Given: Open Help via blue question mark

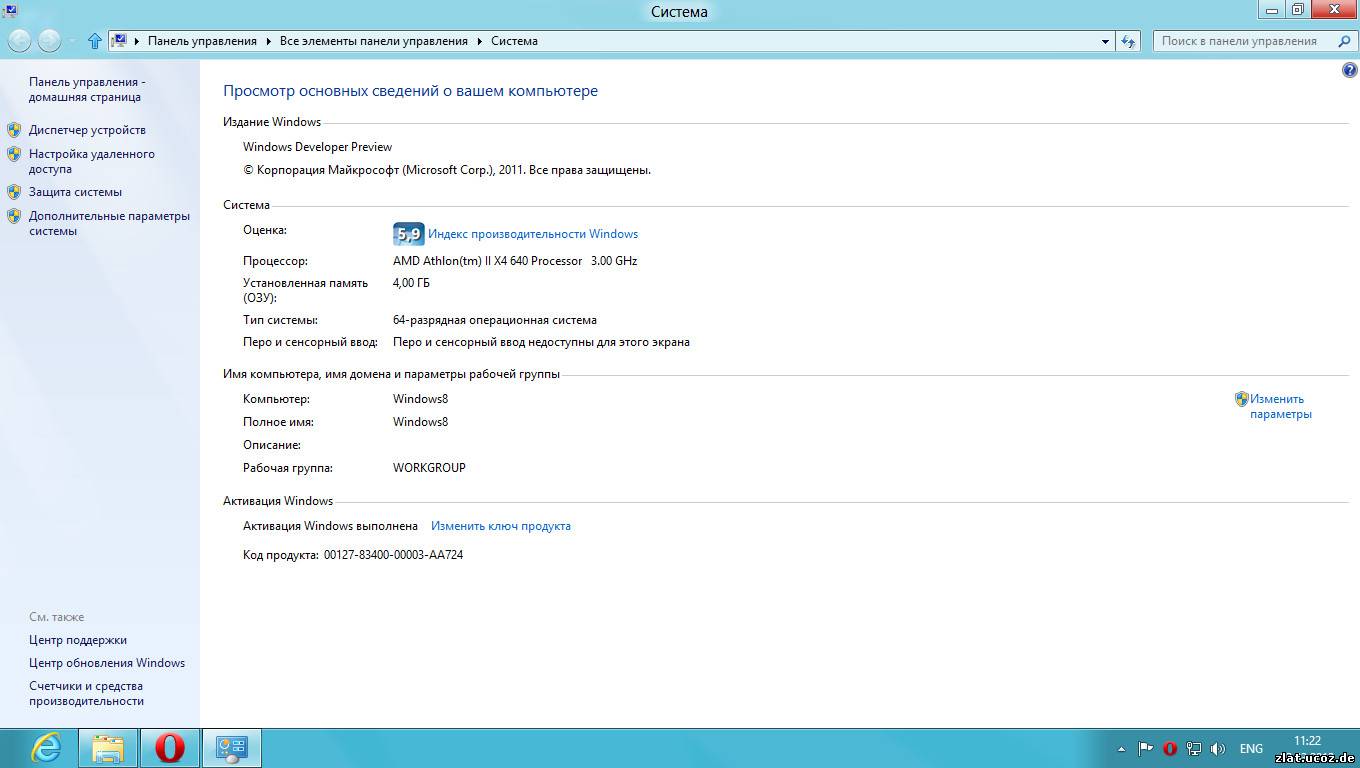Looking at the screenshot, I should [1349, 70].
